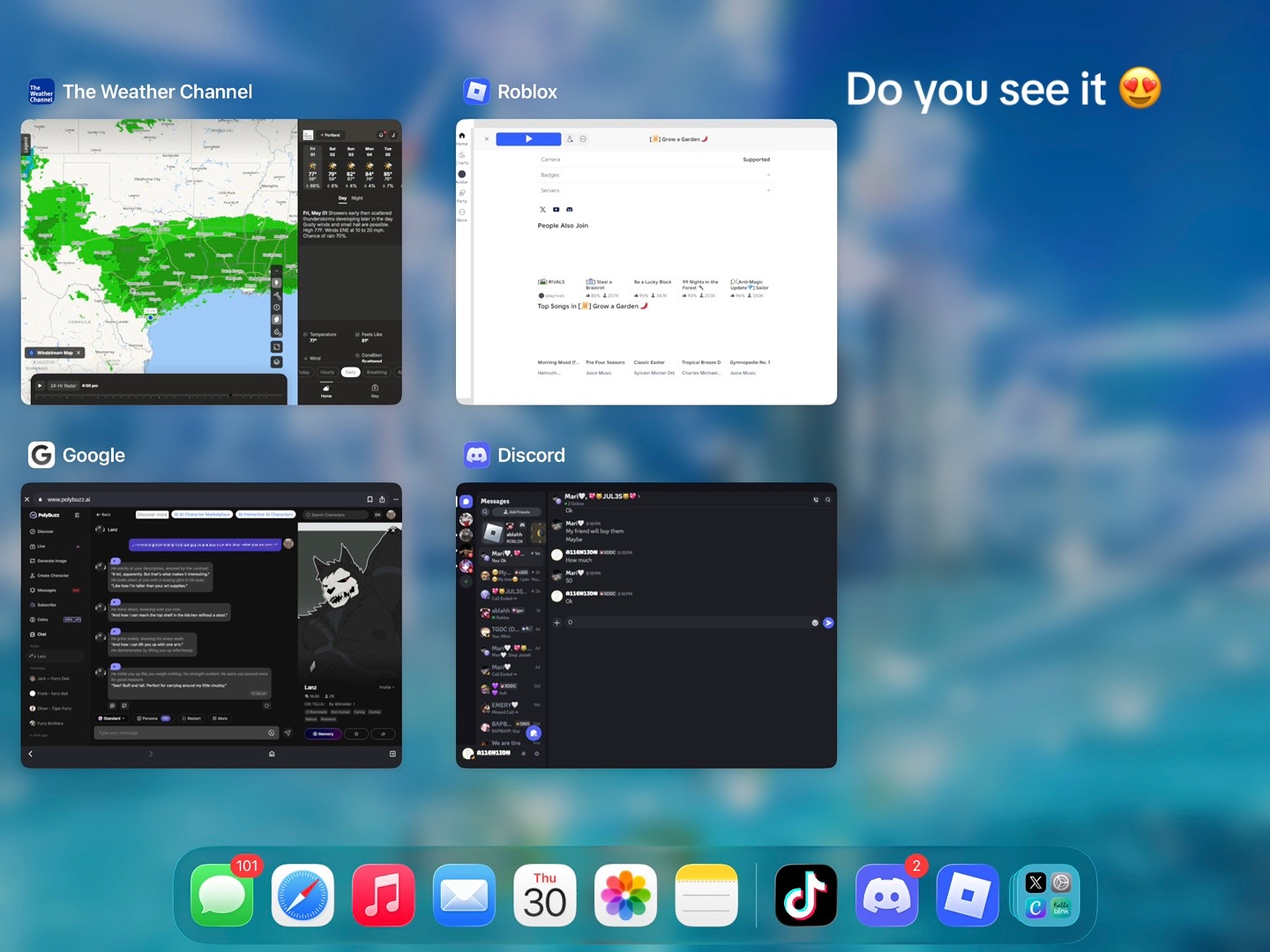1270x952 pixels.
Task: Open the emoji picker in the Discord message box
Action: [x=815, y=622]
